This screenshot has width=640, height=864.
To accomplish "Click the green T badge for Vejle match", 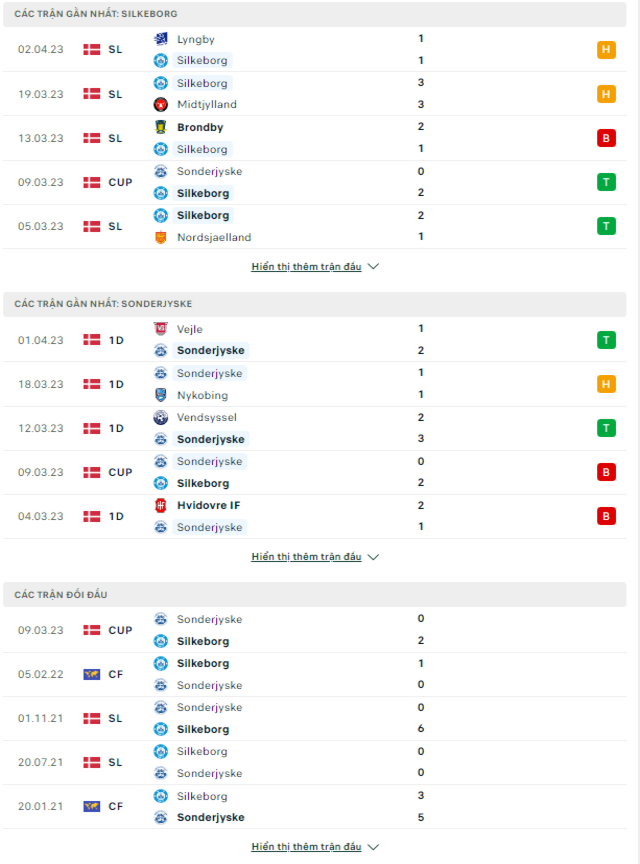I will (606, 340).
